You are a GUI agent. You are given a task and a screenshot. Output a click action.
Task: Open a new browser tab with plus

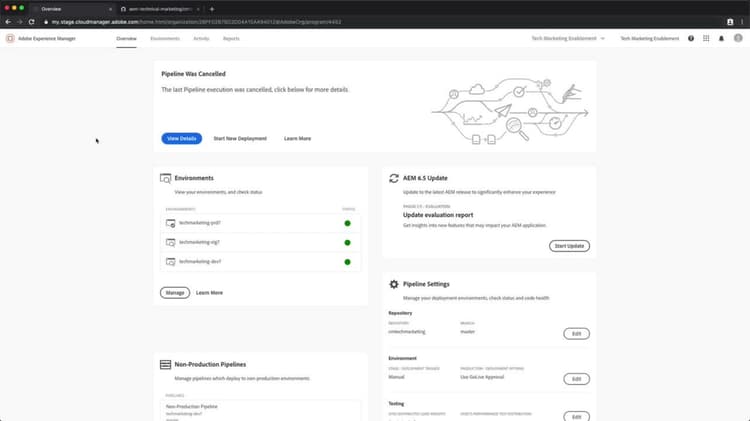click(x=212, y=9)
